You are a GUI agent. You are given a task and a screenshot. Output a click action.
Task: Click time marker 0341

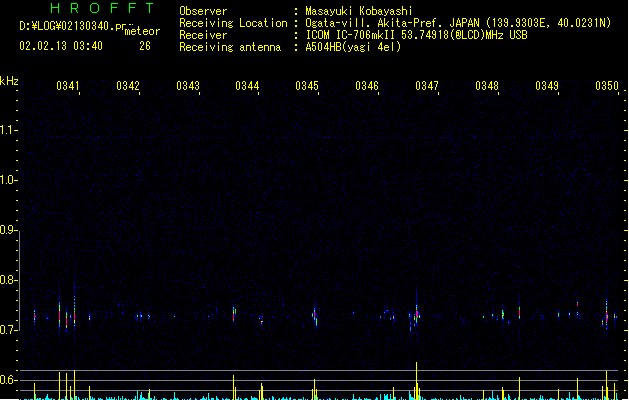68,86
